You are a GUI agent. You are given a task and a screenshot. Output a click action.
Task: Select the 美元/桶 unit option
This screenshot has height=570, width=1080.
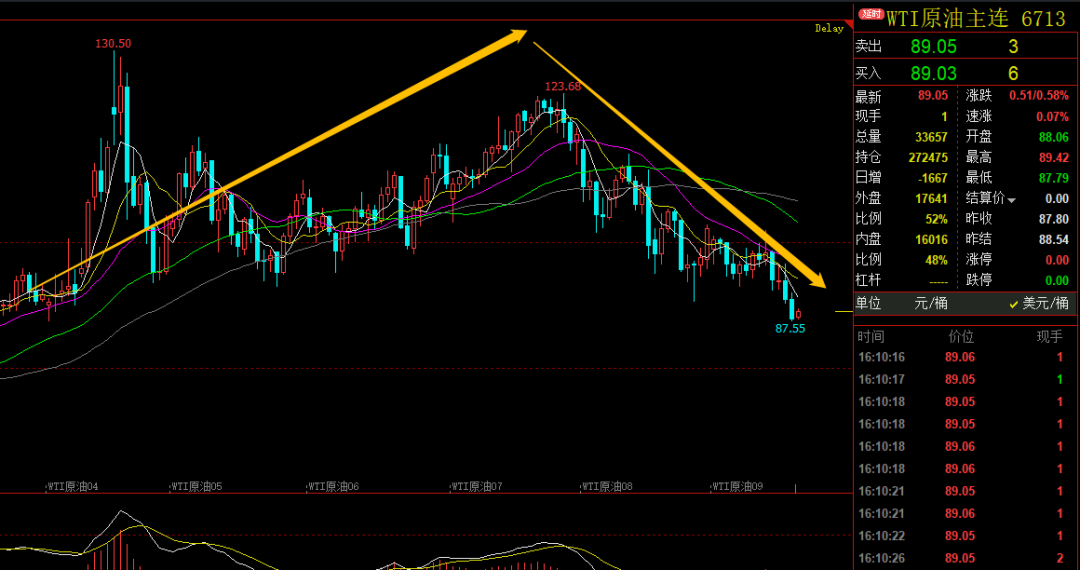[1045, 303]
